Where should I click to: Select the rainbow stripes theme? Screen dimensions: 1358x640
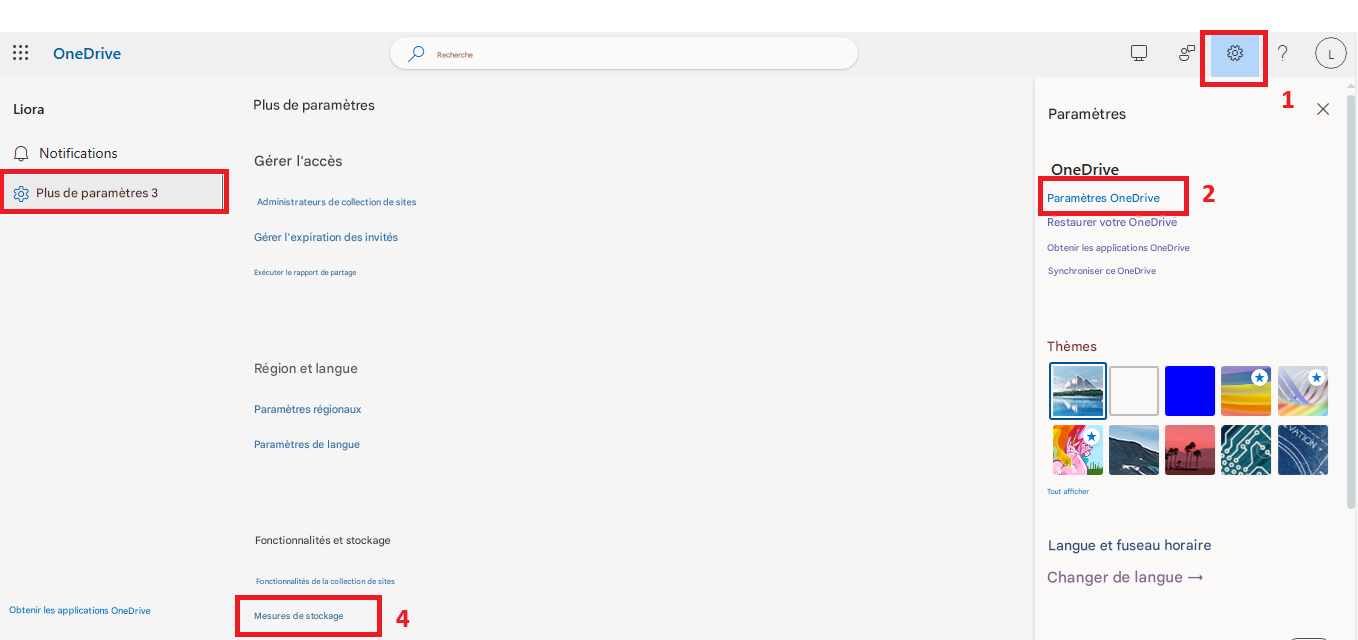point(1246,391)
